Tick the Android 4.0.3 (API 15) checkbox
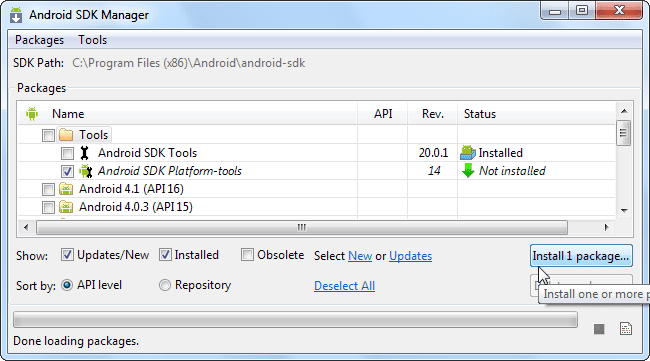650x361 pixels. 48,207
